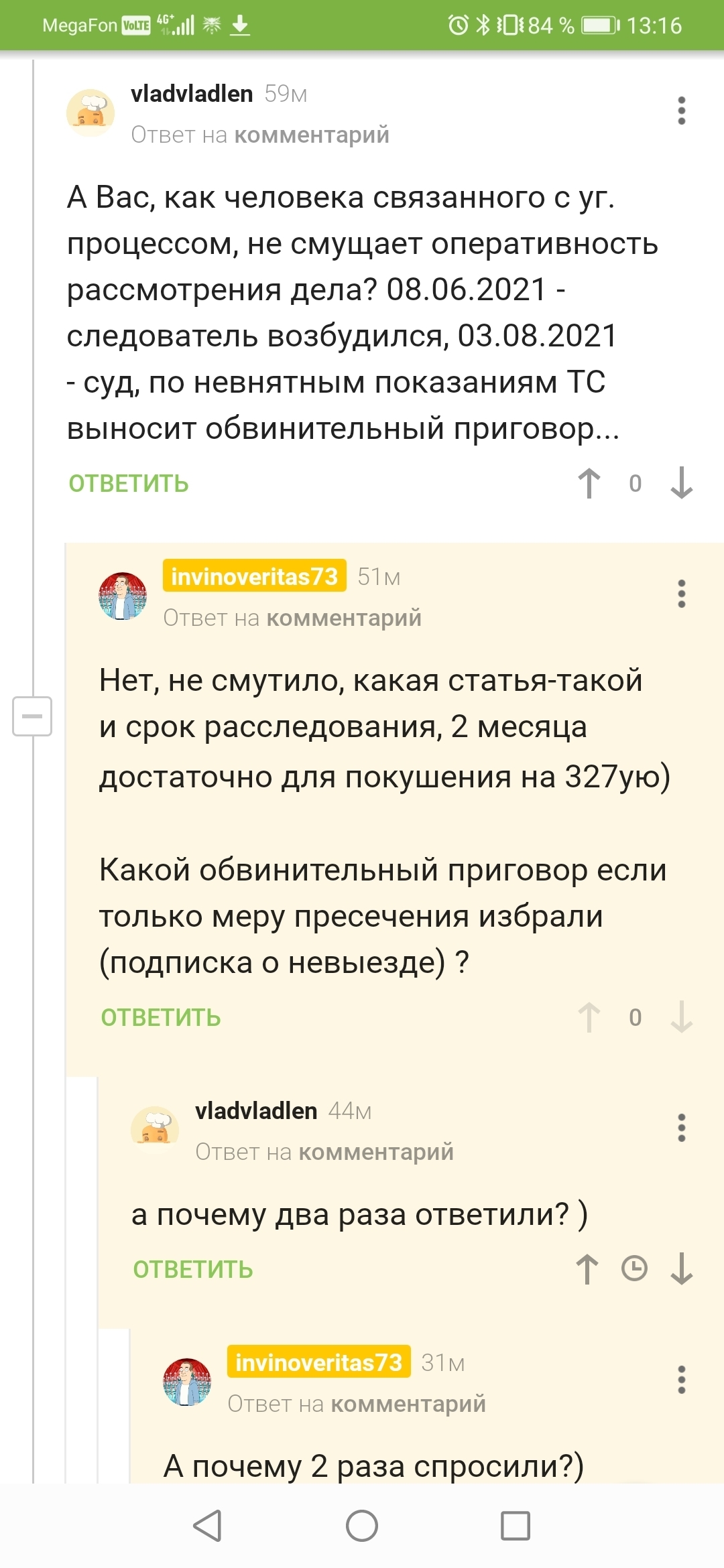Open options menu for vladvladlen's 59m comment
Image resolution: width=724 pixels, height=1568 pixels.
point(681,111)
